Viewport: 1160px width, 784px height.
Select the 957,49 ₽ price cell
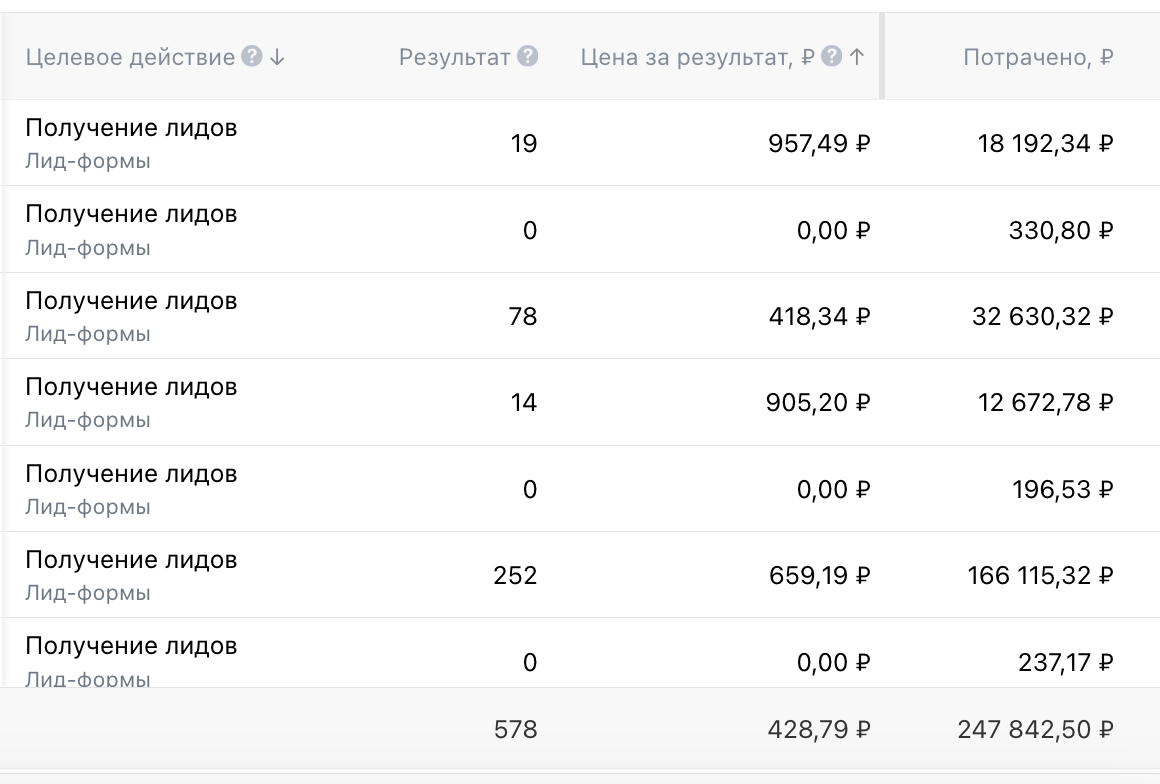coord(819,144)
